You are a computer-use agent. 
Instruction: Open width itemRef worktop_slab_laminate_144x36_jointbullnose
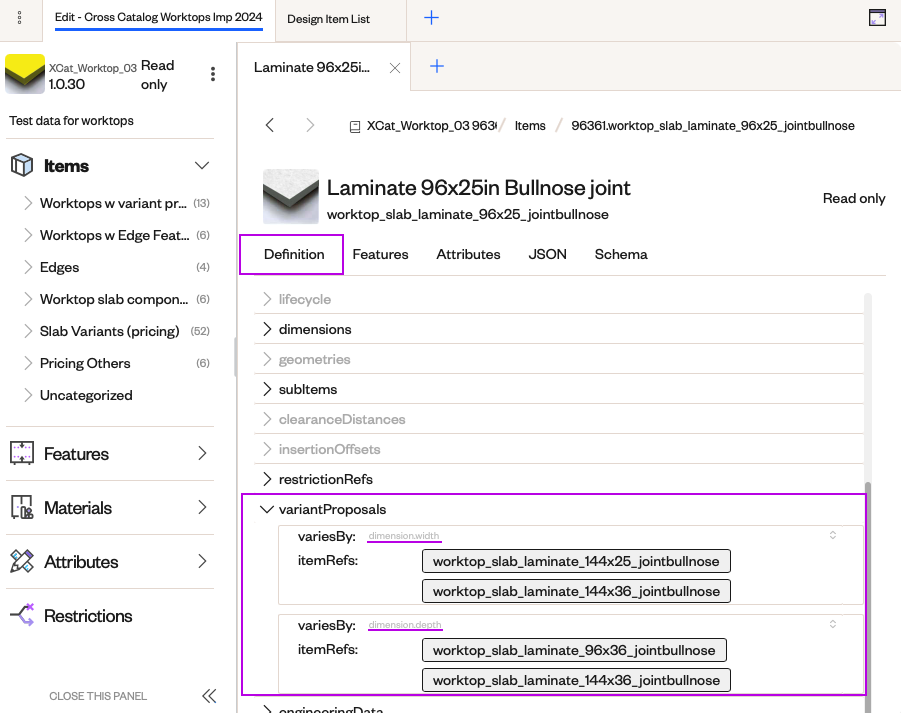[x=576, y=591]
